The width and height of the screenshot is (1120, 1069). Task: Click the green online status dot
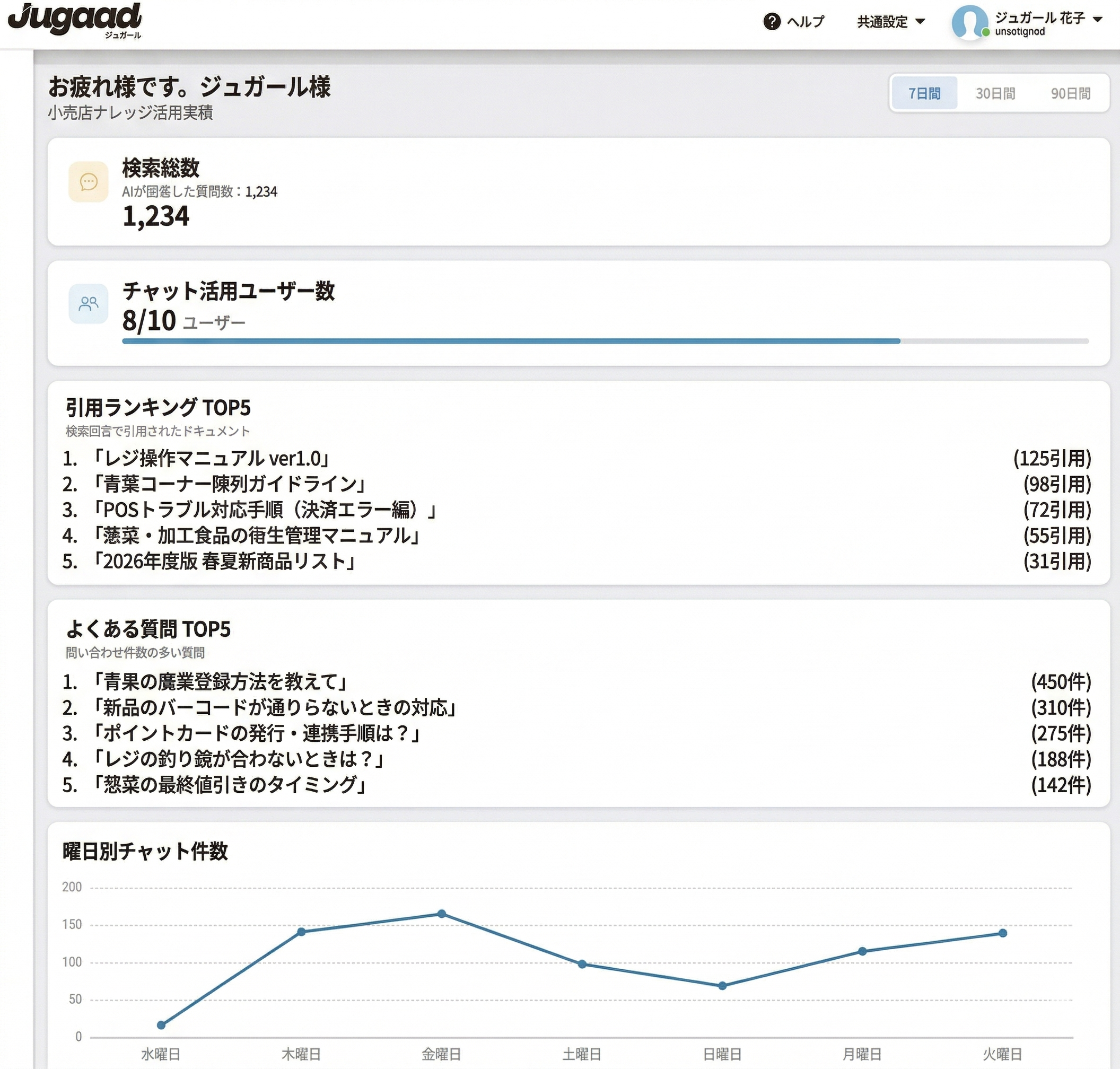(x=985, y=33)
